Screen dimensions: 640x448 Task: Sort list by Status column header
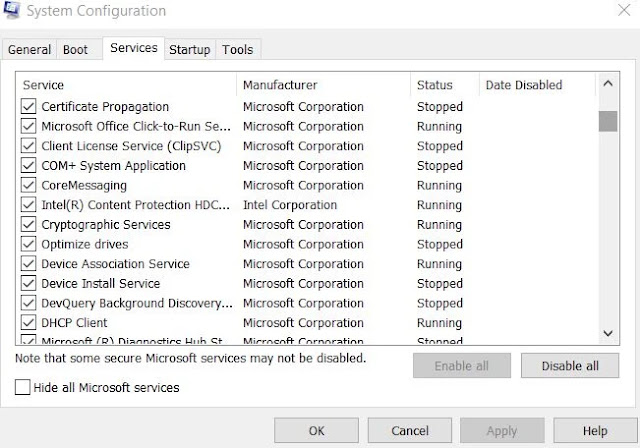click(x=444, y=85)
